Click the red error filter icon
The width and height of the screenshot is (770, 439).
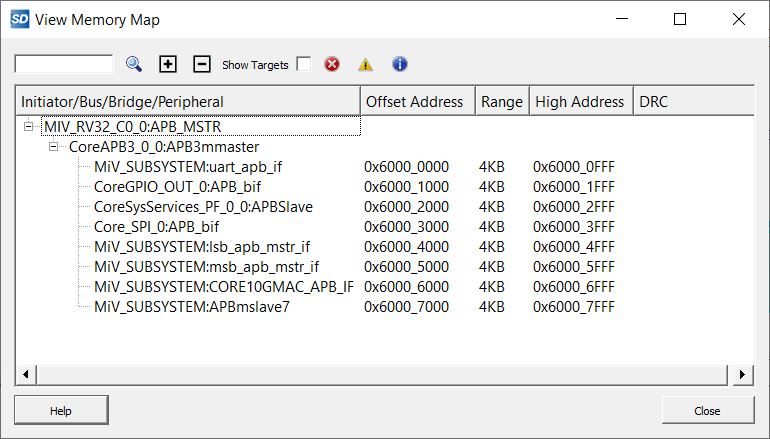(332, 64)
